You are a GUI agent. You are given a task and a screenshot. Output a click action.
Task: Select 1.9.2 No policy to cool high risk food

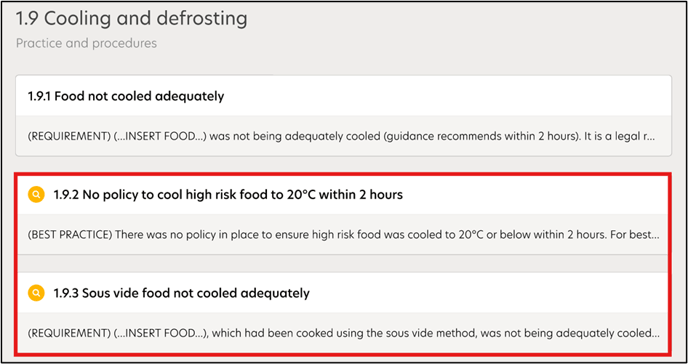pos(228,194)
